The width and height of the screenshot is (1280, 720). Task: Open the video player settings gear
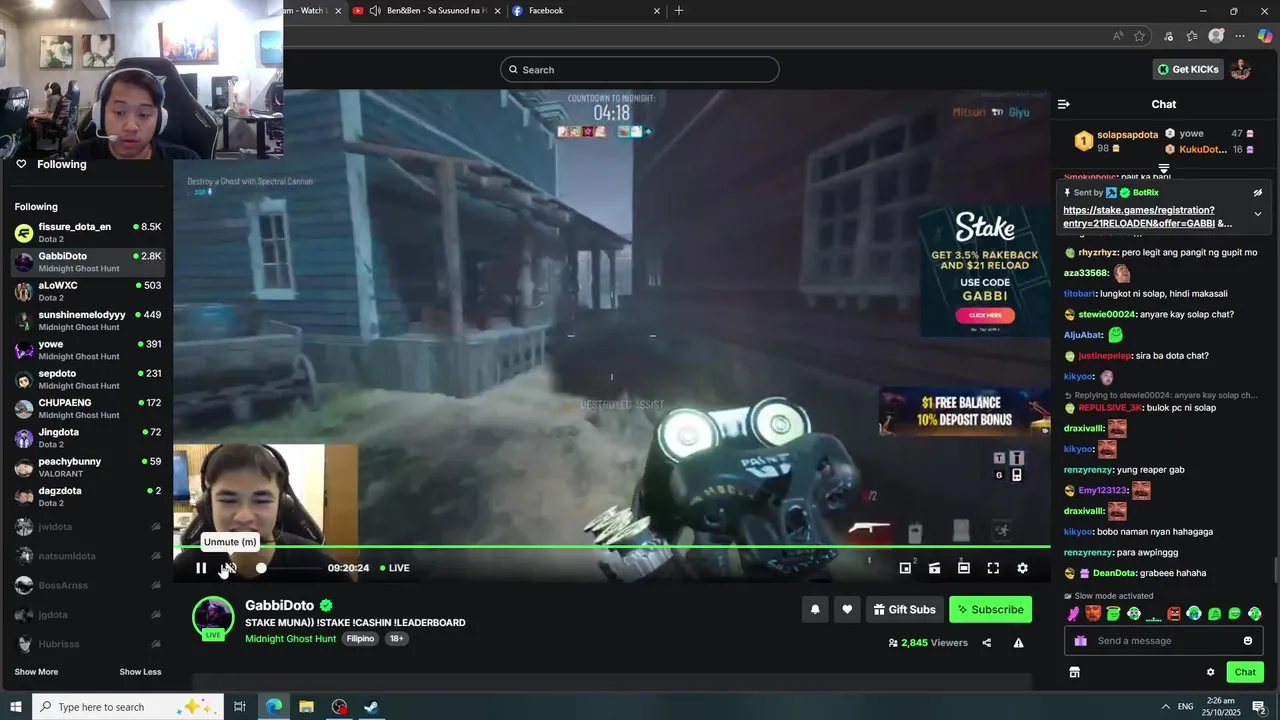pyautogui.click(x=1022, y=568)
